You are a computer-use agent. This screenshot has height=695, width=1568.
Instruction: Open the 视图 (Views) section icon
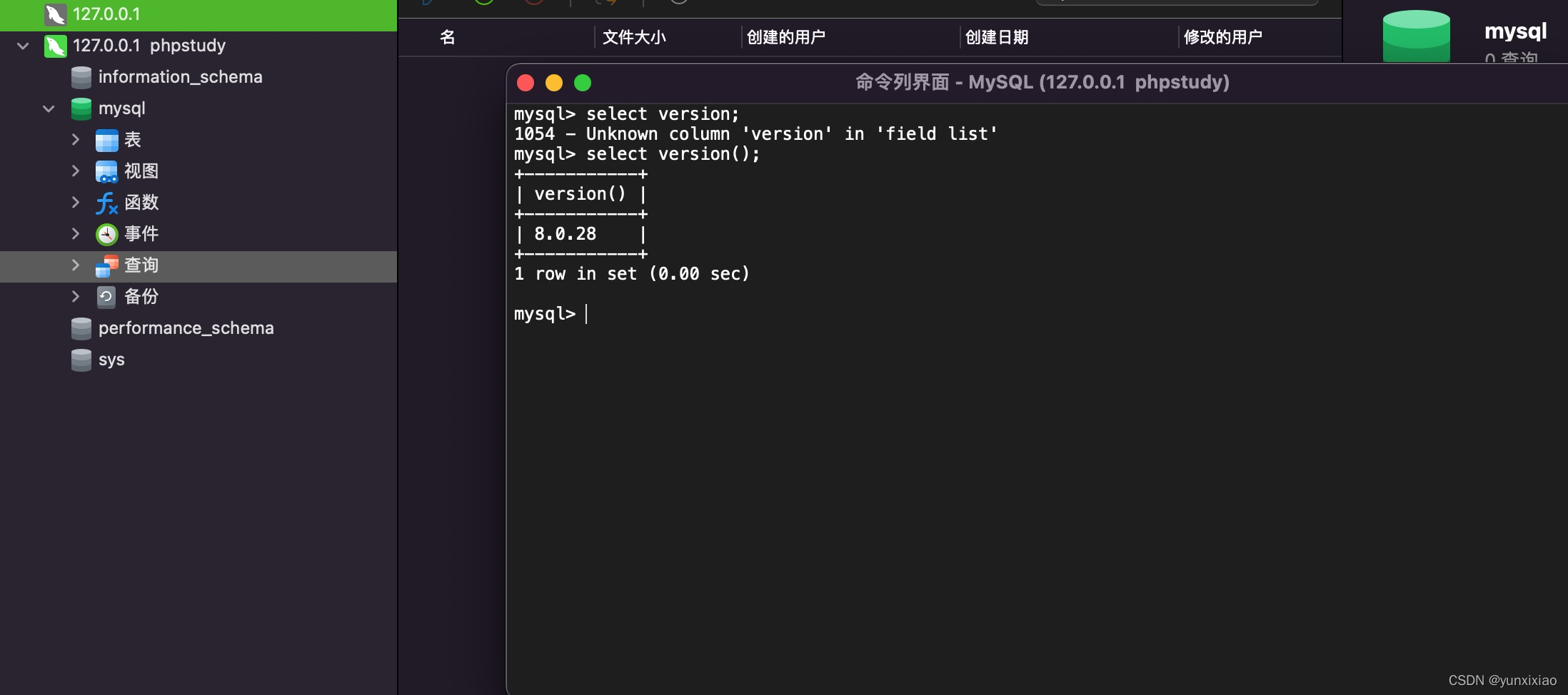(x=106, y=171)
